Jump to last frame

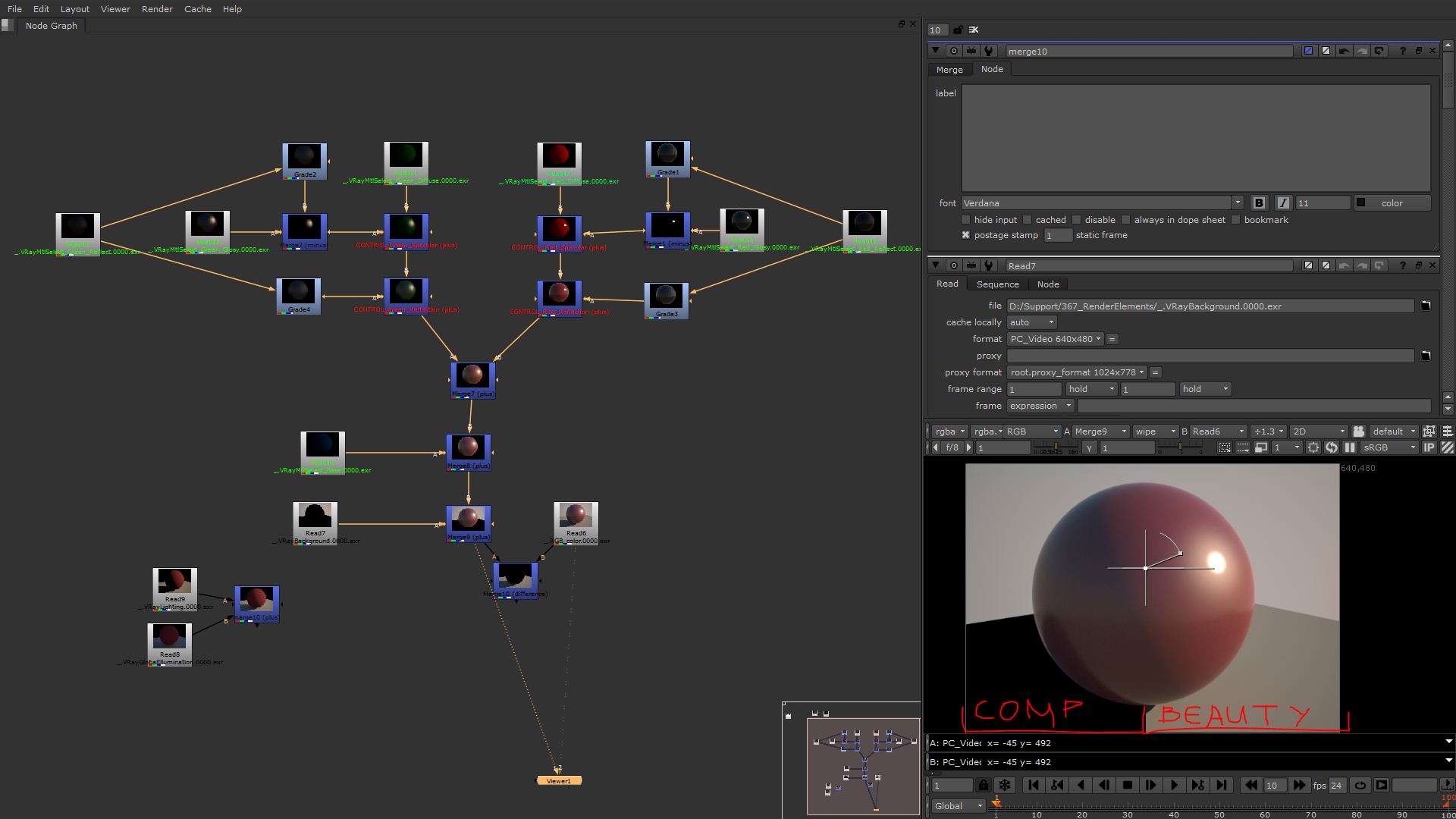coord(1221,785)
